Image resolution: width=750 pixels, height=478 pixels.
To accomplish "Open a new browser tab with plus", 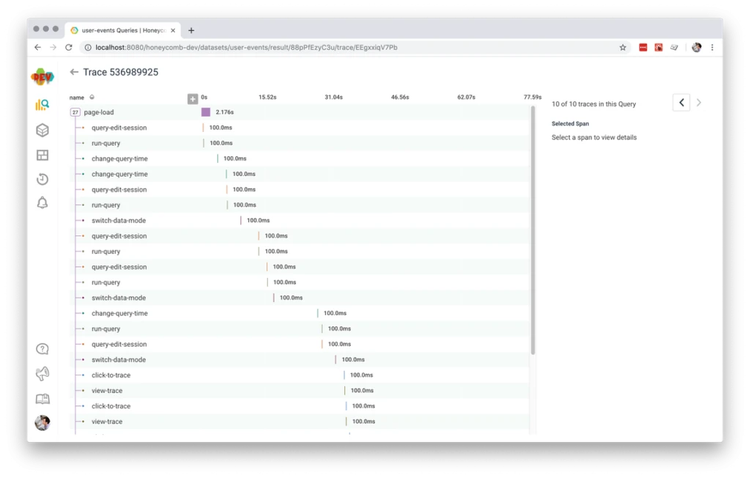I will [191, 30].
